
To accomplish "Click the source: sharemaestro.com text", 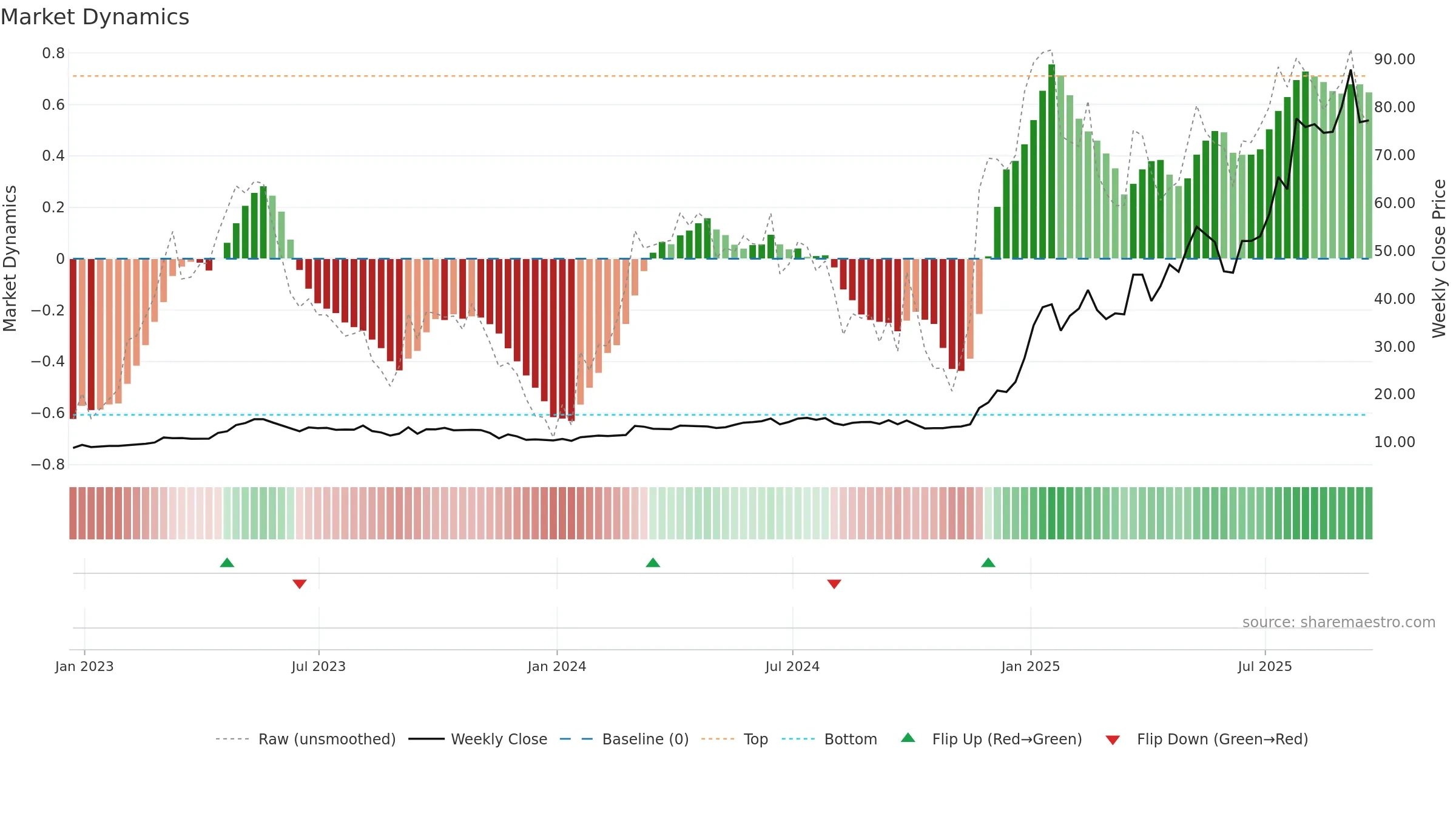I will coord(1339,622).
